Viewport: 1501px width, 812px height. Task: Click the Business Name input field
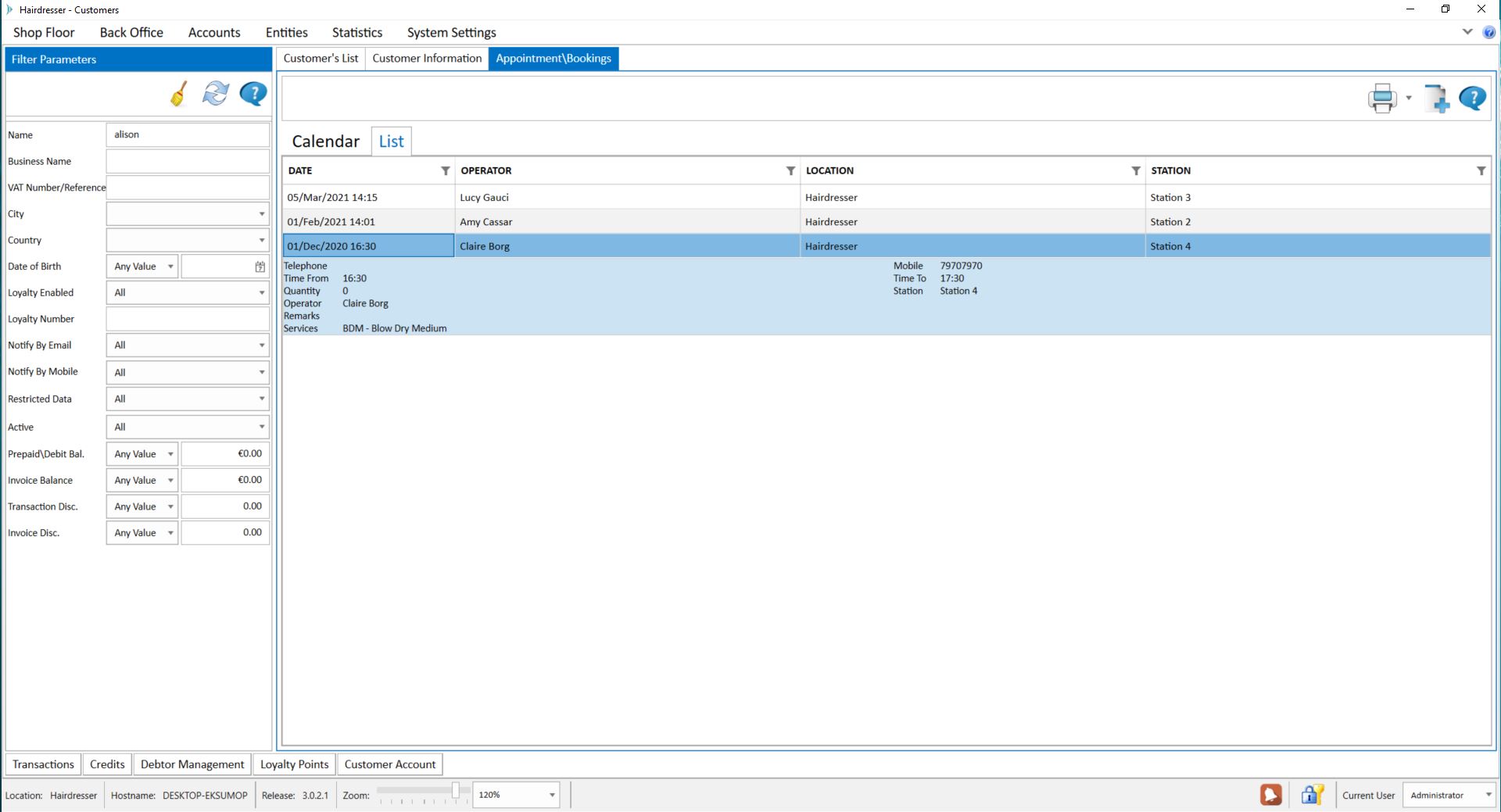tap(188, 161)
